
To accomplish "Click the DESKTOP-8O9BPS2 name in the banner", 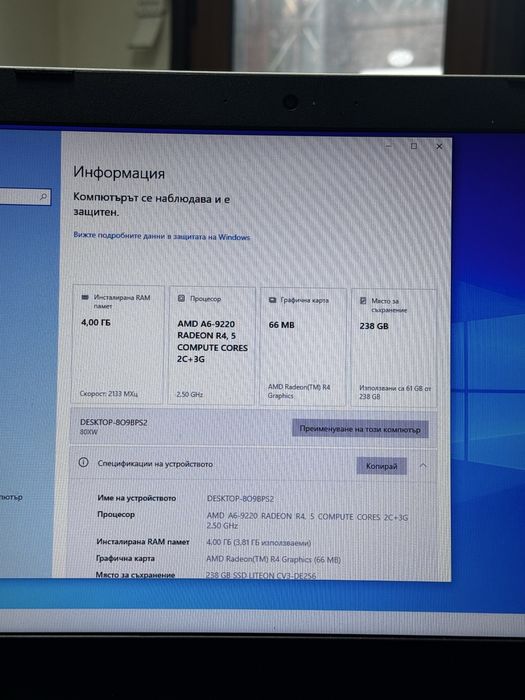I will click(113, 422).
